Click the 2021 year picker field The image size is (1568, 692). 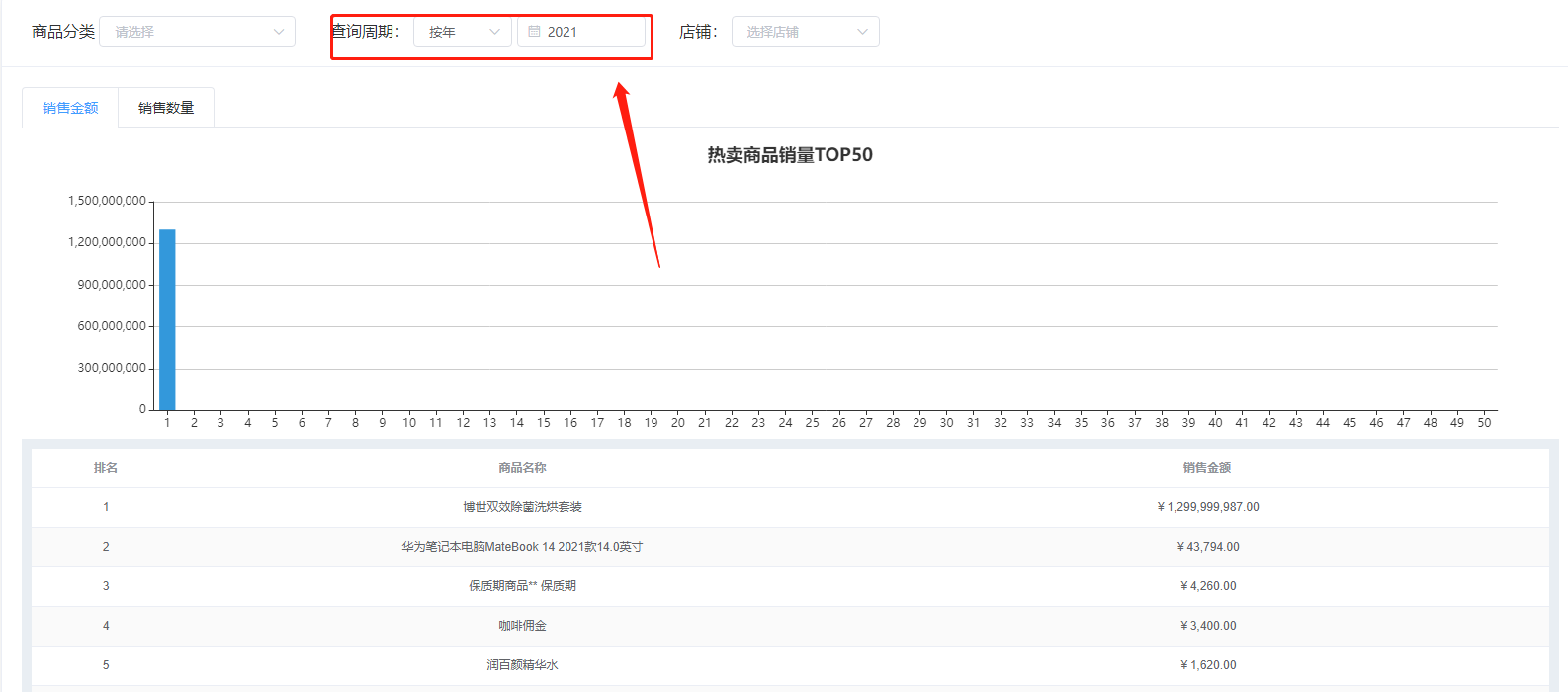(x=581, y=32)
